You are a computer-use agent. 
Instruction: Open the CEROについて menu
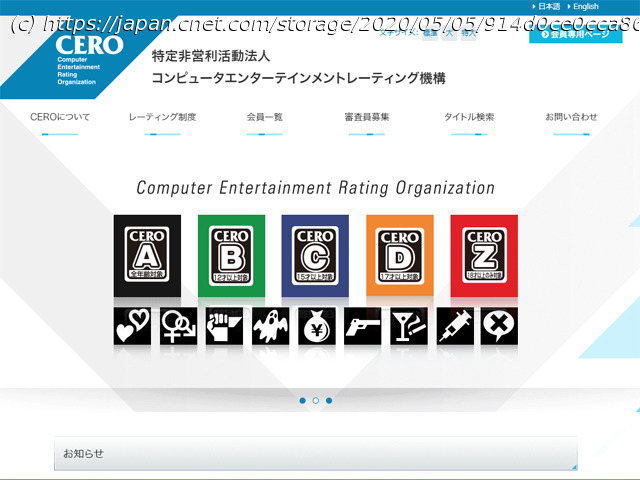click(x=60, y=117)
